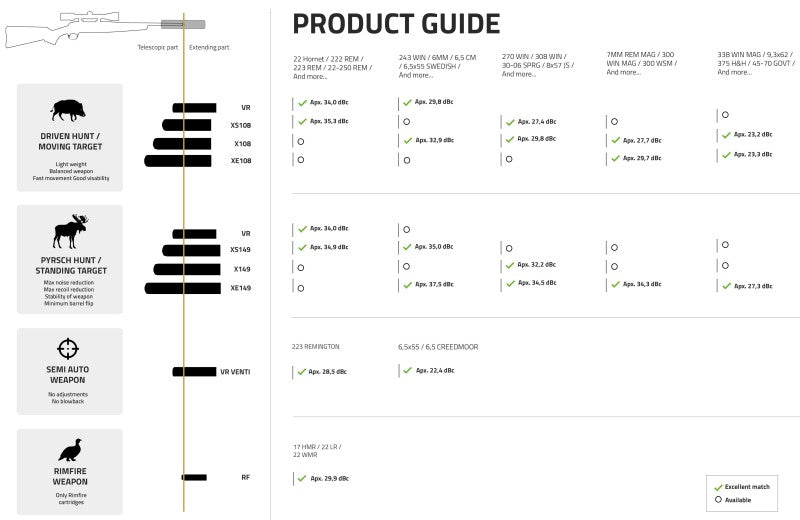Click the Available legend circle
The height and width of the screenshot is (520, 800).
[718, 499]
